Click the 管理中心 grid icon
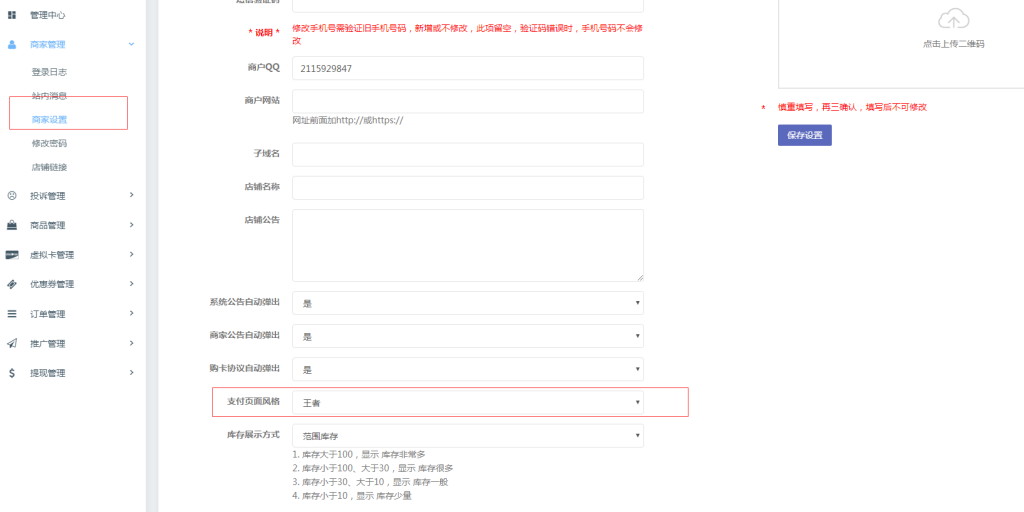The width and height of the screenshot is (1024, 512). 12,16
